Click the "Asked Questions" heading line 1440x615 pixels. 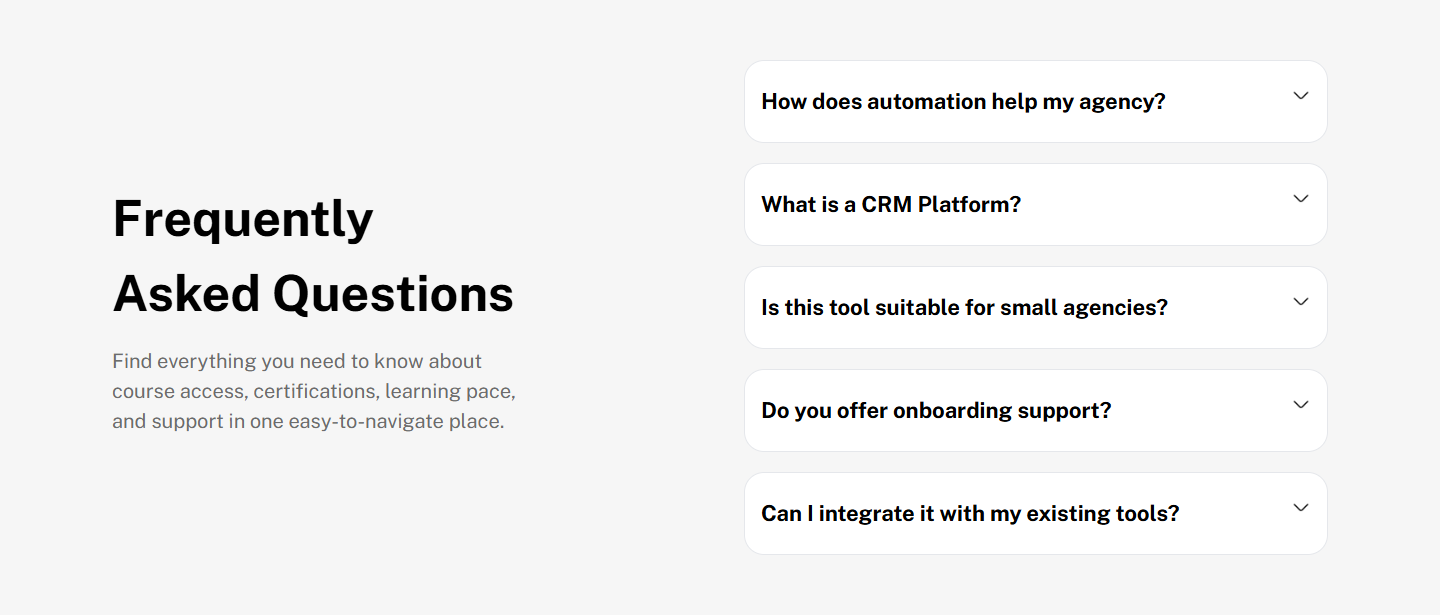tap(313, 294)
